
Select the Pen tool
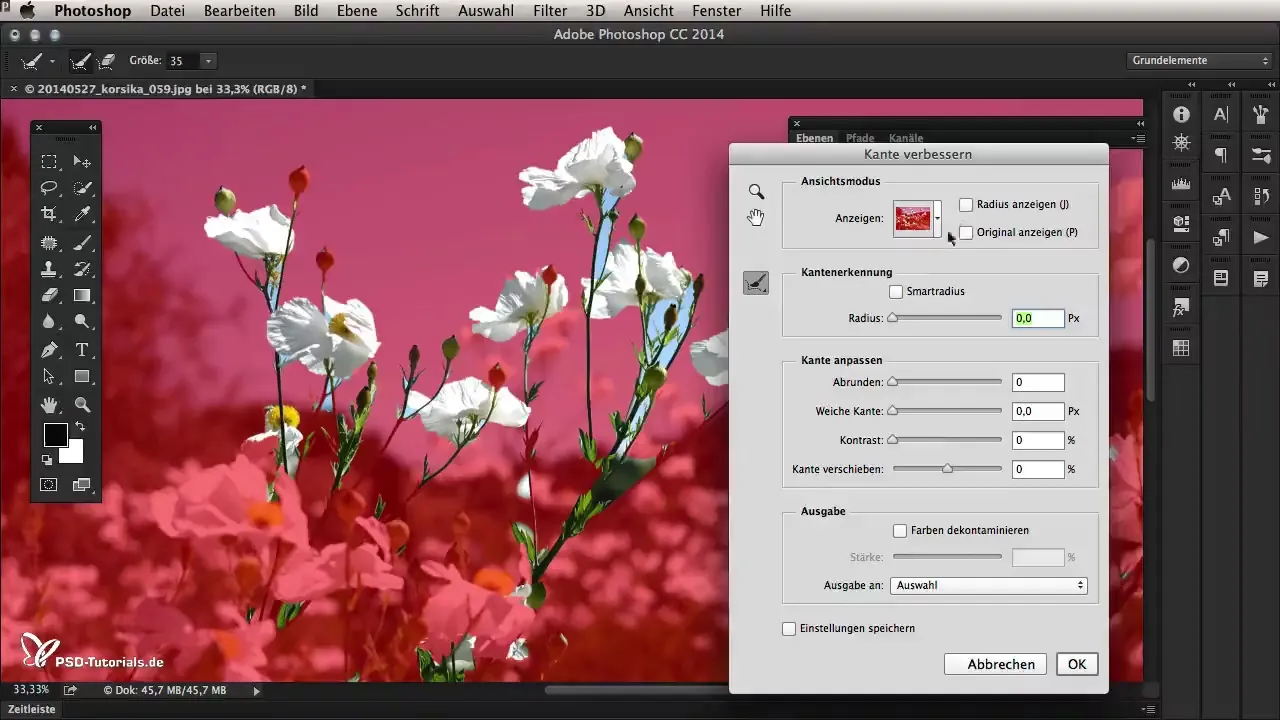coord(49,350)
